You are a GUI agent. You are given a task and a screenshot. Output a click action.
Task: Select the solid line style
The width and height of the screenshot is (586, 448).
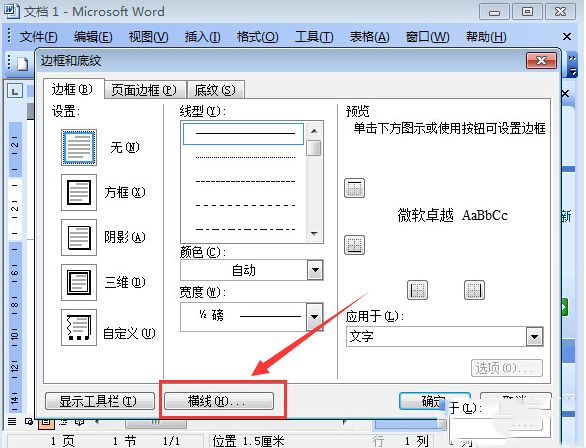(x=243, y=133)
